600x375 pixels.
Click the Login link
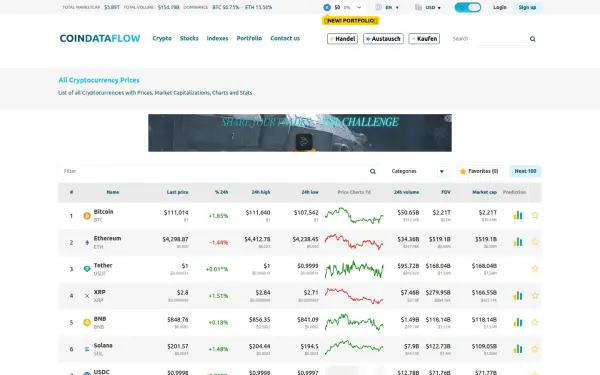pyautogui.click(x=500, y=7)
